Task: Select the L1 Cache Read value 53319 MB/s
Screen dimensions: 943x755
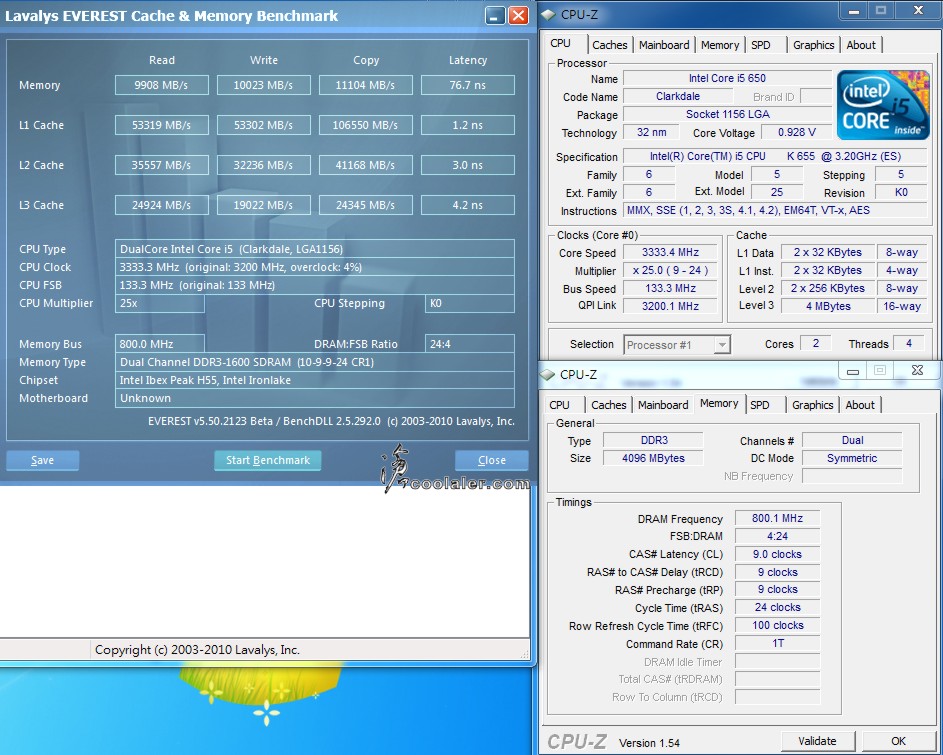Action: tap(162, 125)
